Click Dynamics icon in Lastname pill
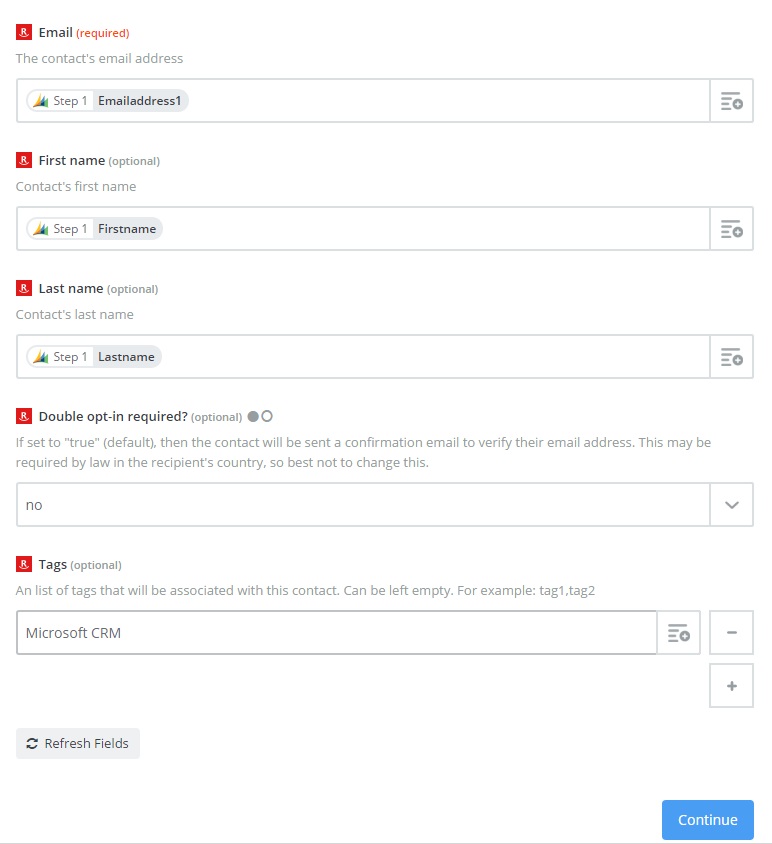The width and height of the screenshot is (772, 844). click(40, 357)
